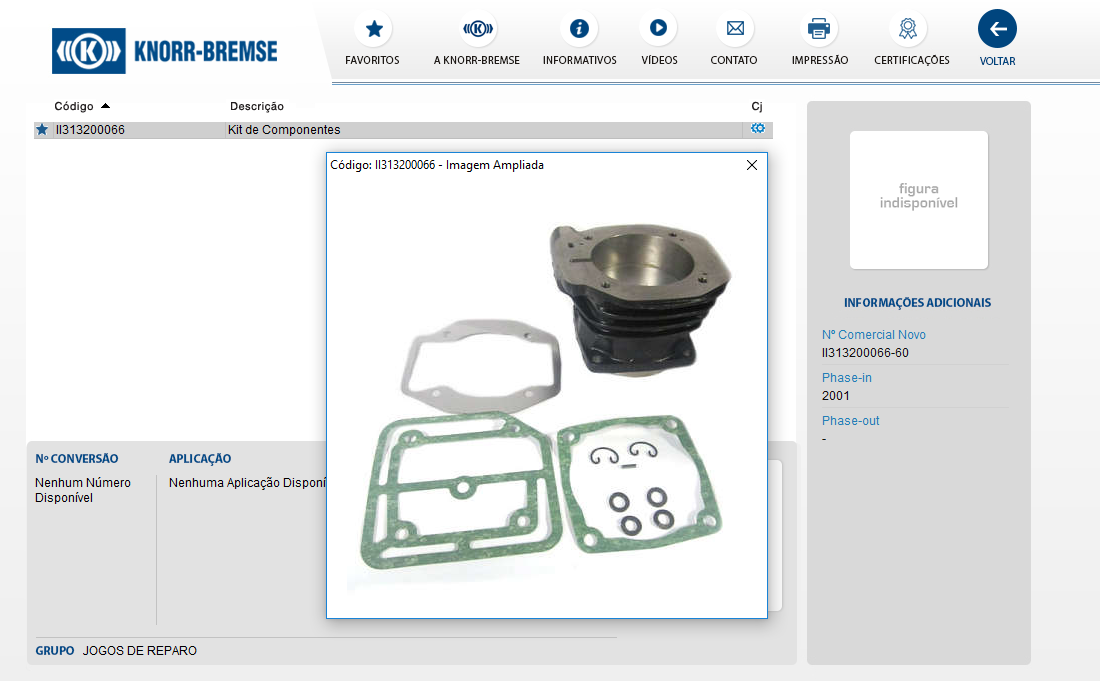Open the Informativos info icon

[x=579, y=29]
